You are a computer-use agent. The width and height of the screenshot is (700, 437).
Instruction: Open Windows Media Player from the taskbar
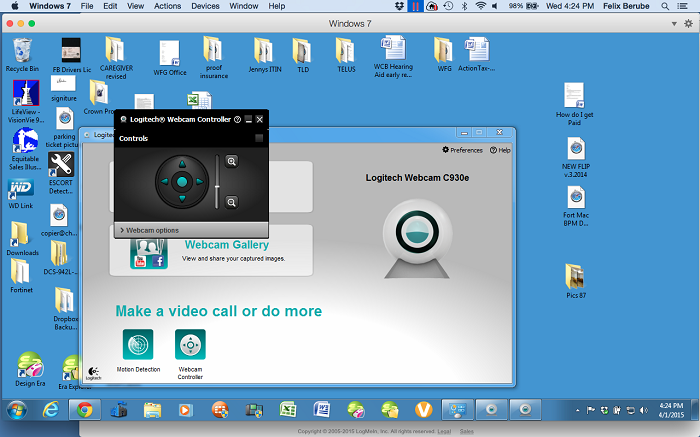(185, 410)
